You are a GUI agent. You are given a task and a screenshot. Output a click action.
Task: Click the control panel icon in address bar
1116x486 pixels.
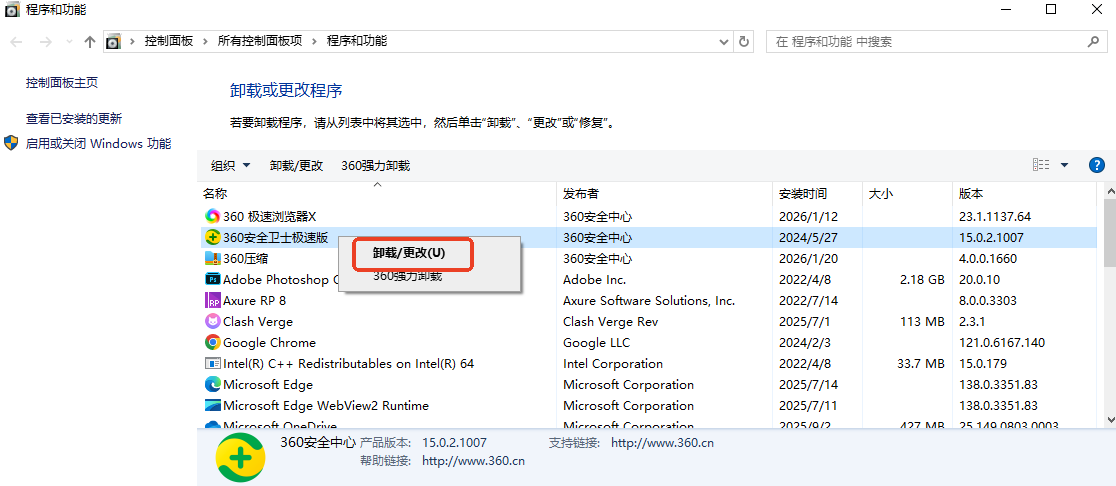click(x=113, y=41)
